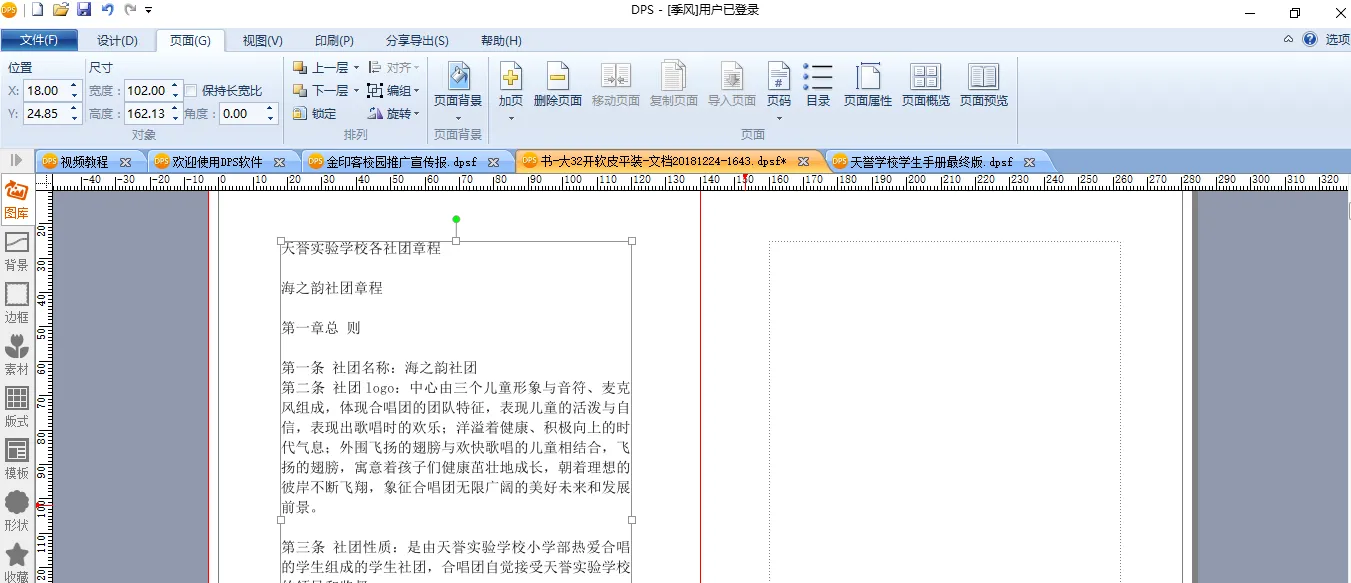This screenshot has height=583, width=1351.
Task: Open the 页码 dropdown
Action: [x=778, y=119]
